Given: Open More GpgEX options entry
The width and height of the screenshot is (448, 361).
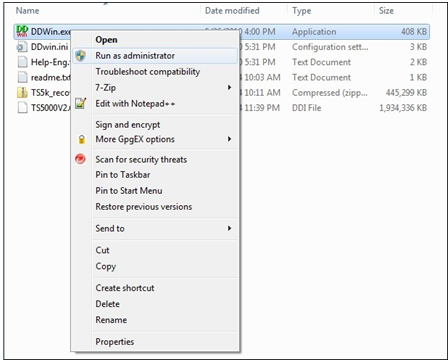Looking at the screenshot, I should 155,139.
